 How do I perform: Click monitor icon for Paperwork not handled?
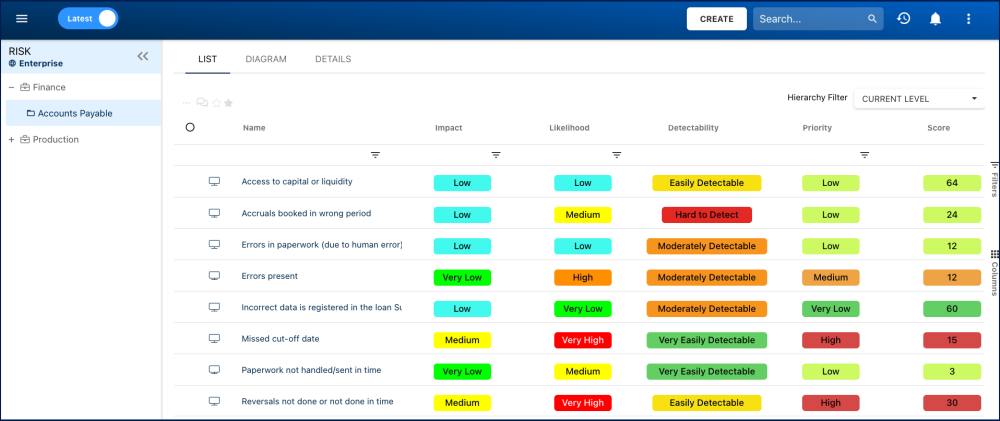[x=214, y=369]
